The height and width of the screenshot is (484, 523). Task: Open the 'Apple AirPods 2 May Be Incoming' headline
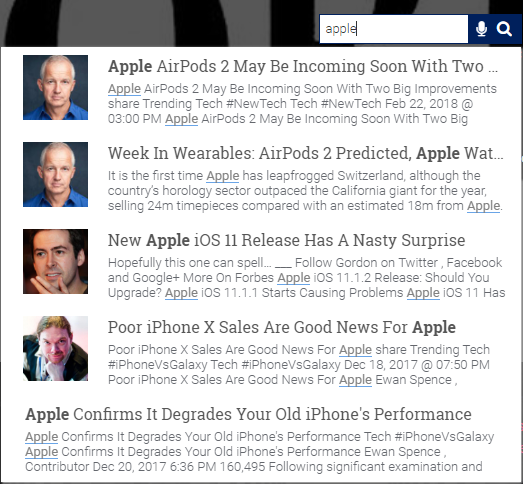tap(303, 66)
